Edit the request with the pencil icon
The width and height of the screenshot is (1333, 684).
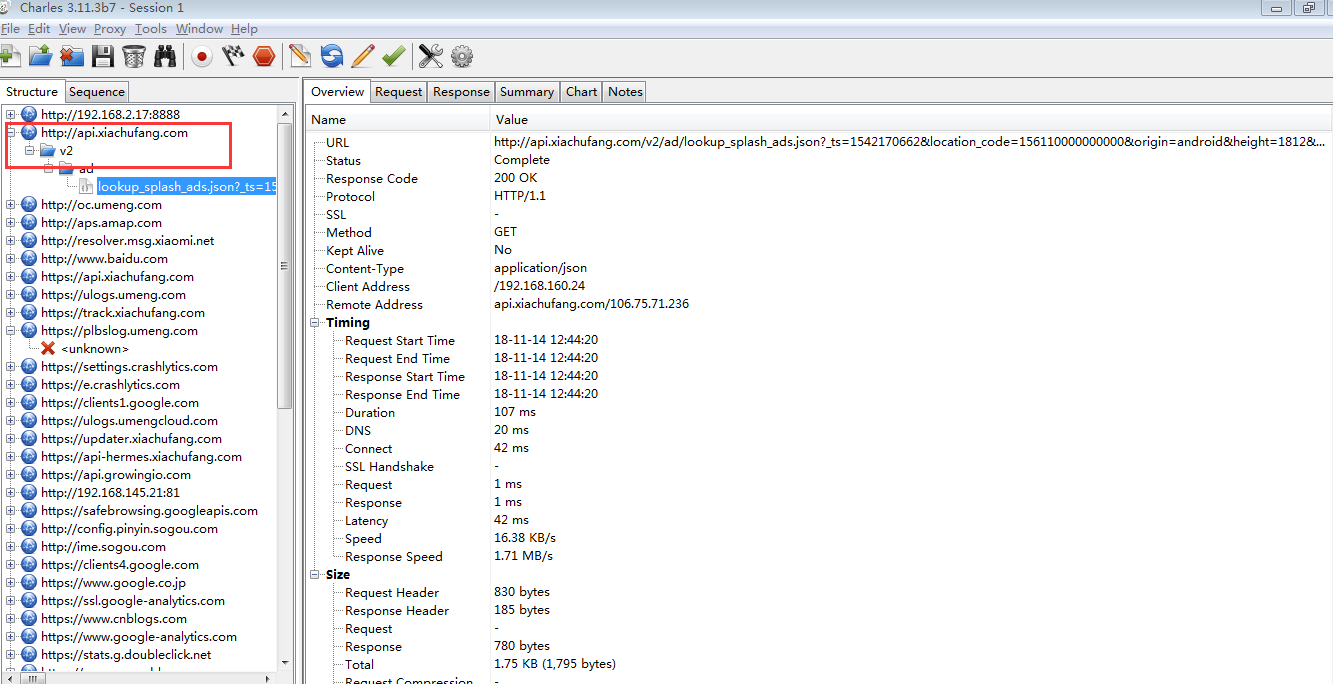point(363,56)
